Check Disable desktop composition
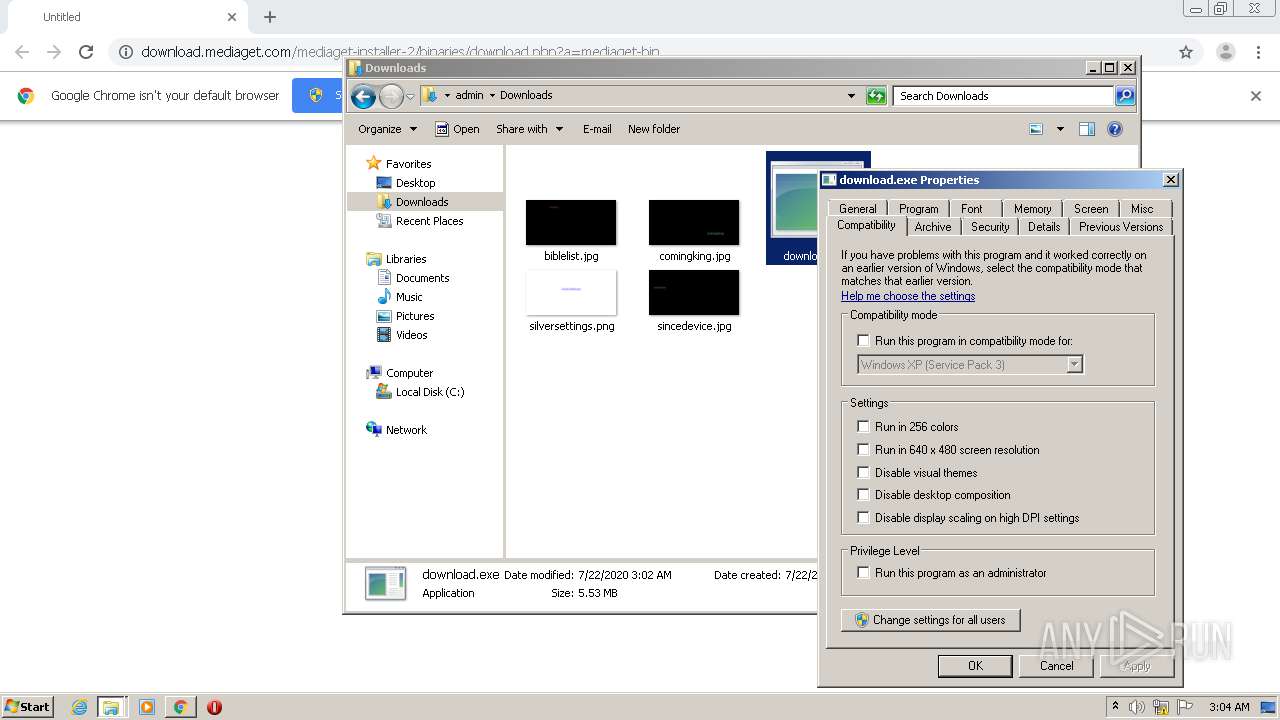Screen dimensions: 1280x720 [864, 495]
